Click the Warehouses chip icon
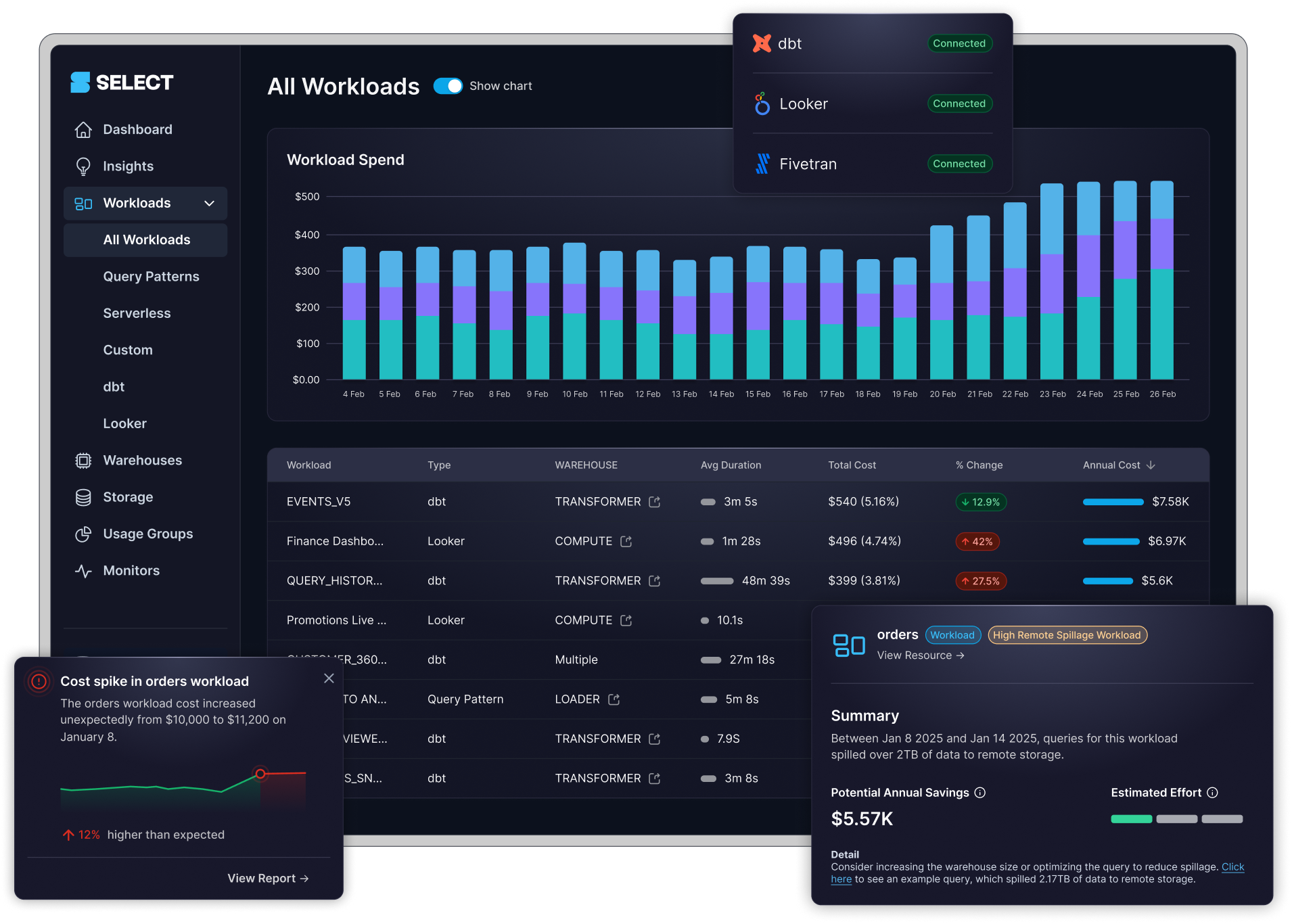The image size is (1292, 924). point(83,461)
